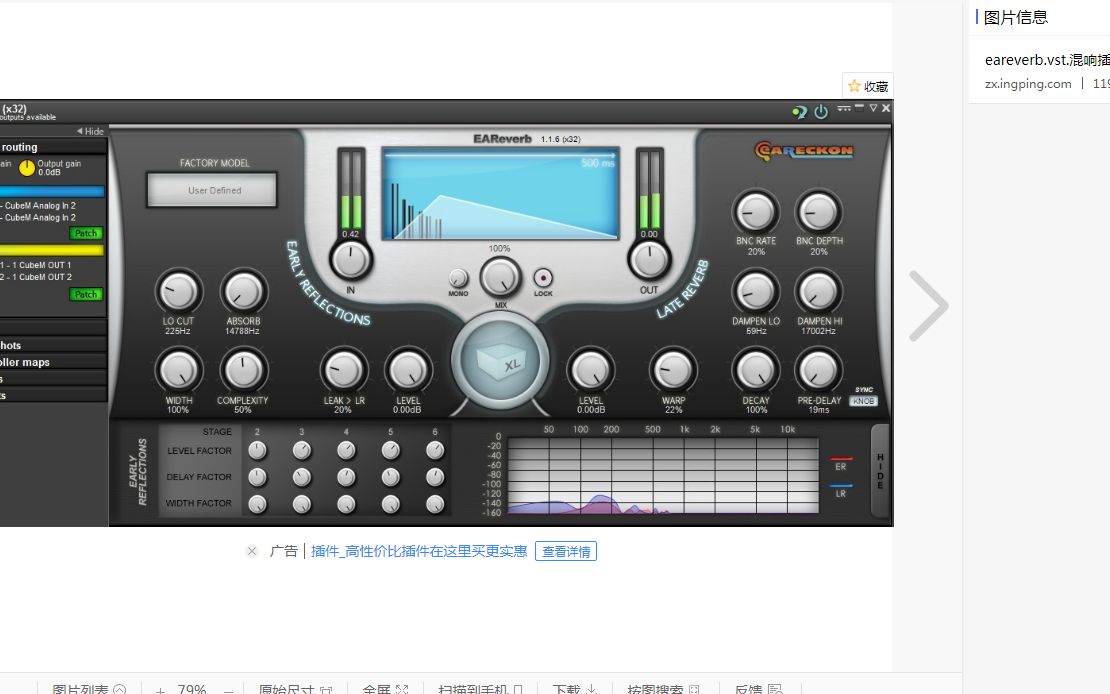The image size is (1110, 694).
Task: Hide the side panel with Hide arrow
Action: (90, 131)
